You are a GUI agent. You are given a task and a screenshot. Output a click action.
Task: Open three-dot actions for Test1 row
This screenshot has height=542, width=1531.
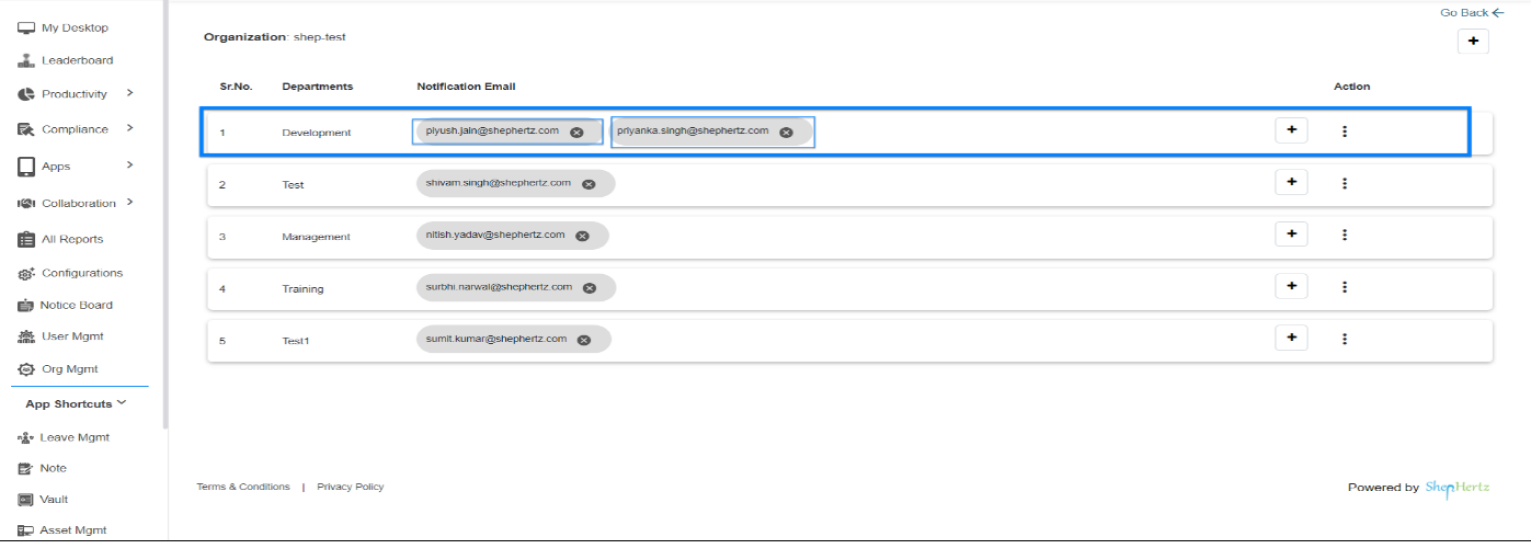[1345, 338]
